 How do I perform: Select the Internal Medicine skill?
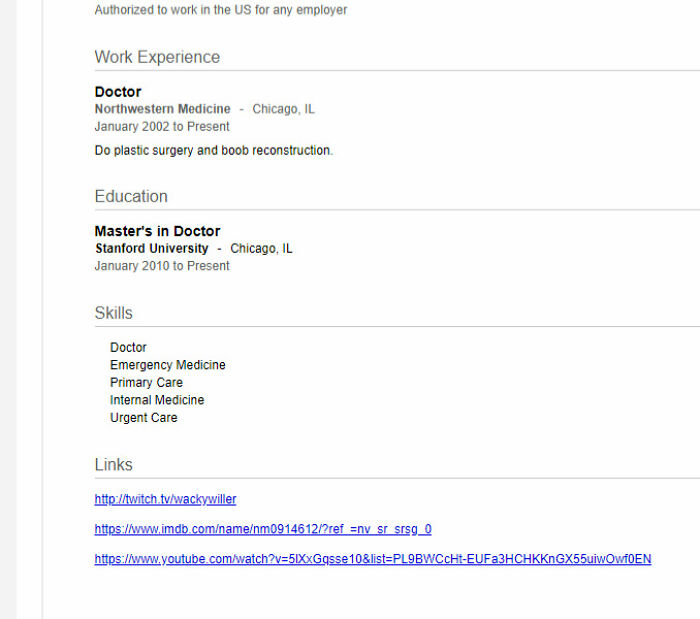tap(157, 400)
